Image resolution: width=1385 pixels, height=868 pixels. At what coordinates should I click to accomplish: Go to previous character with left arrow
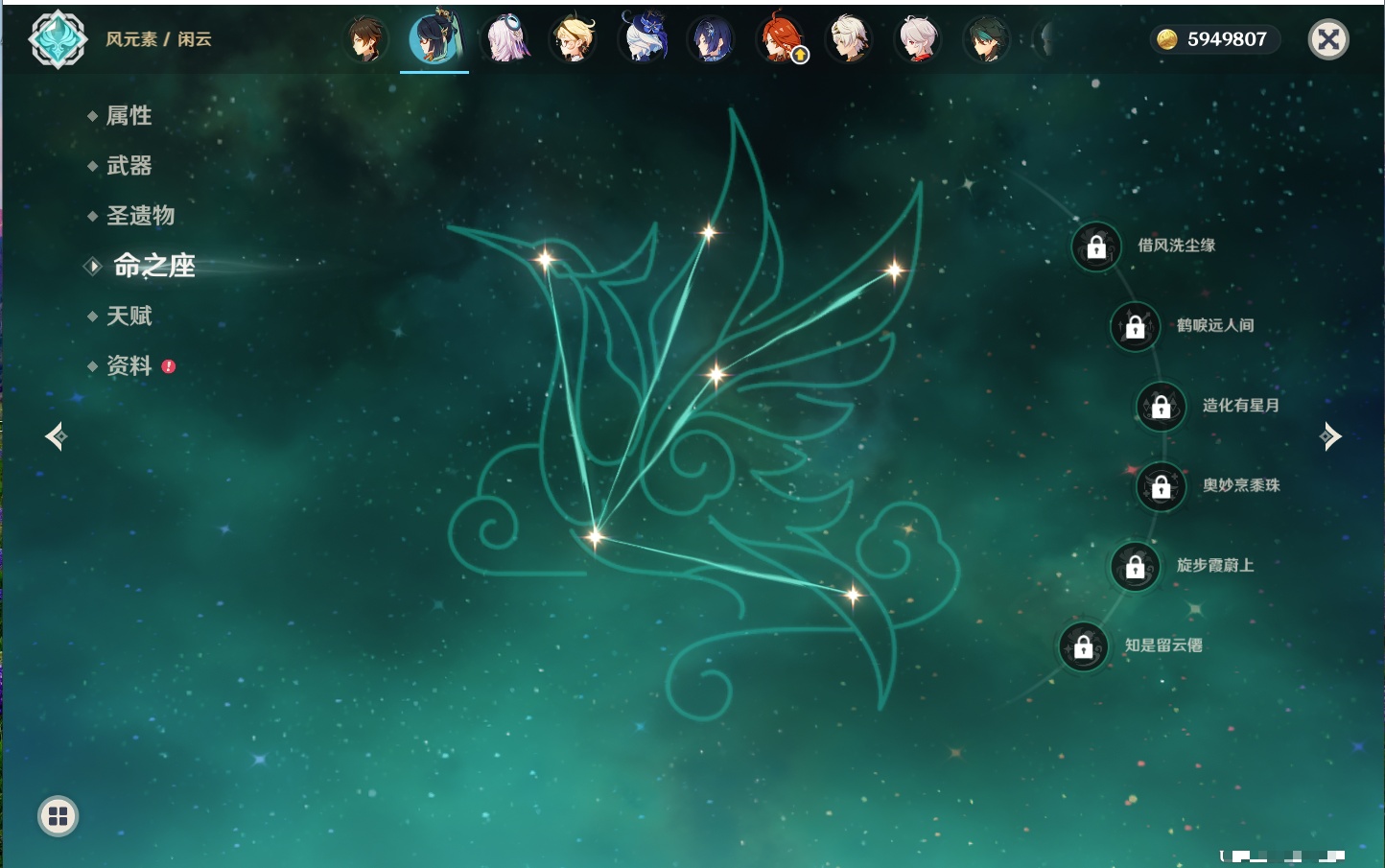(56, 436)
